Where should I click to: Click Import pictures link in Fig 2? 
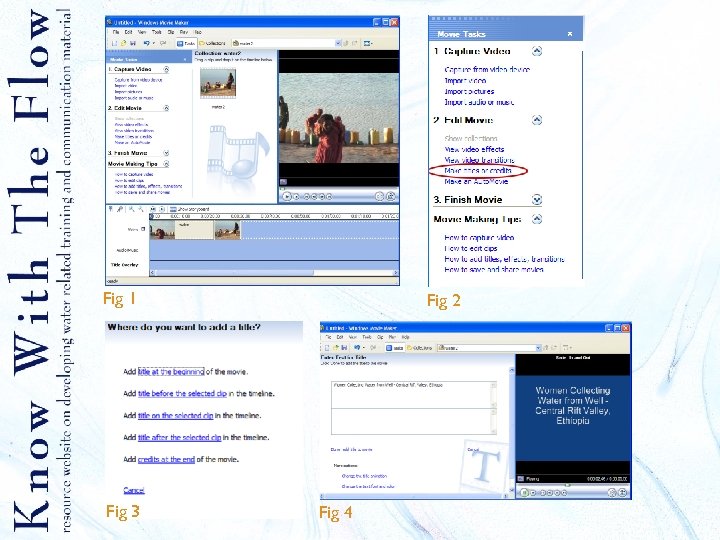pos(469,91)
